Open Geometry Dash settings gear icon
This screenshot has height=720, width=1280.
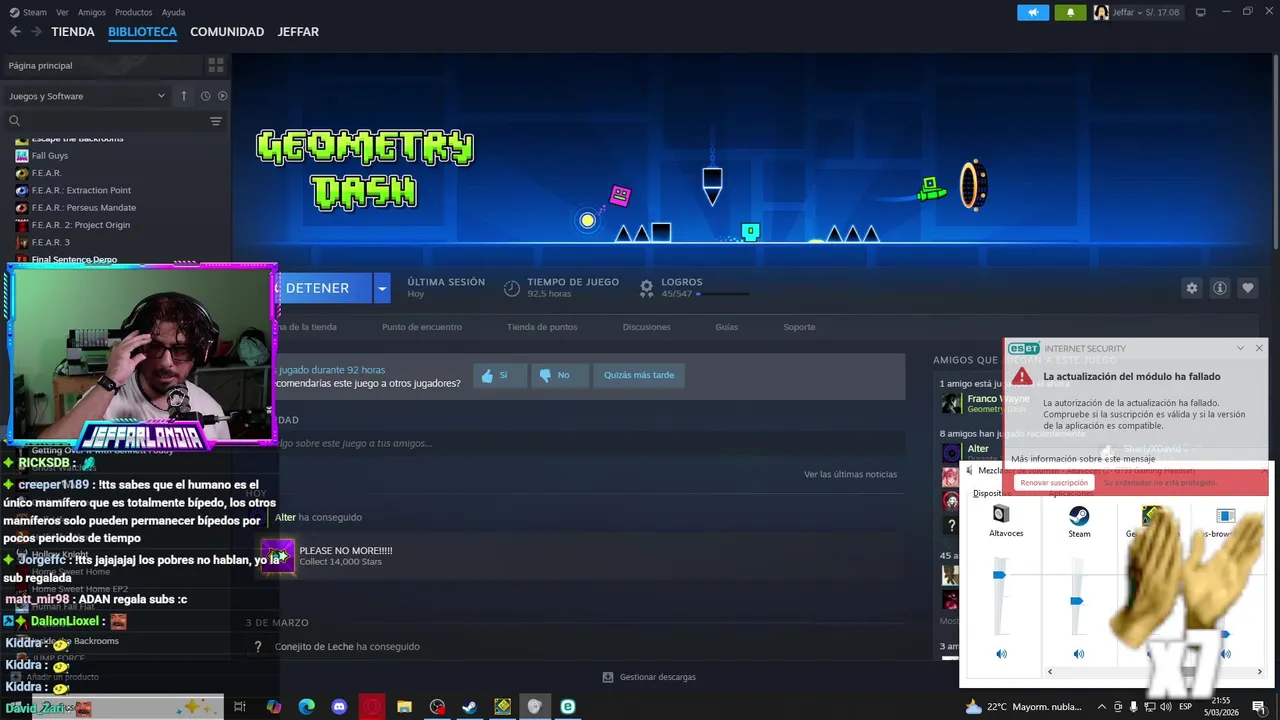pyautogui.click(x=1191, y=288)
